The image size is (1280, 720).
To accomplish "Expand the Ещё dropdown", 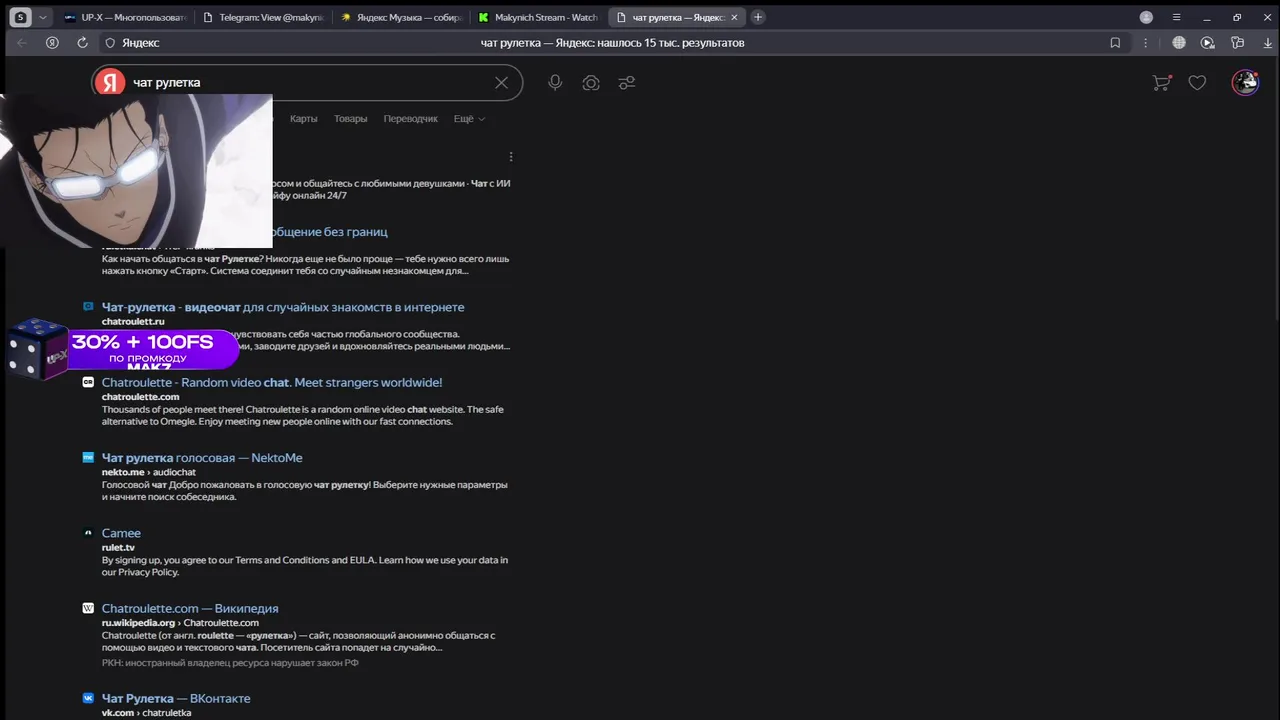I will [x=469, y=119].
